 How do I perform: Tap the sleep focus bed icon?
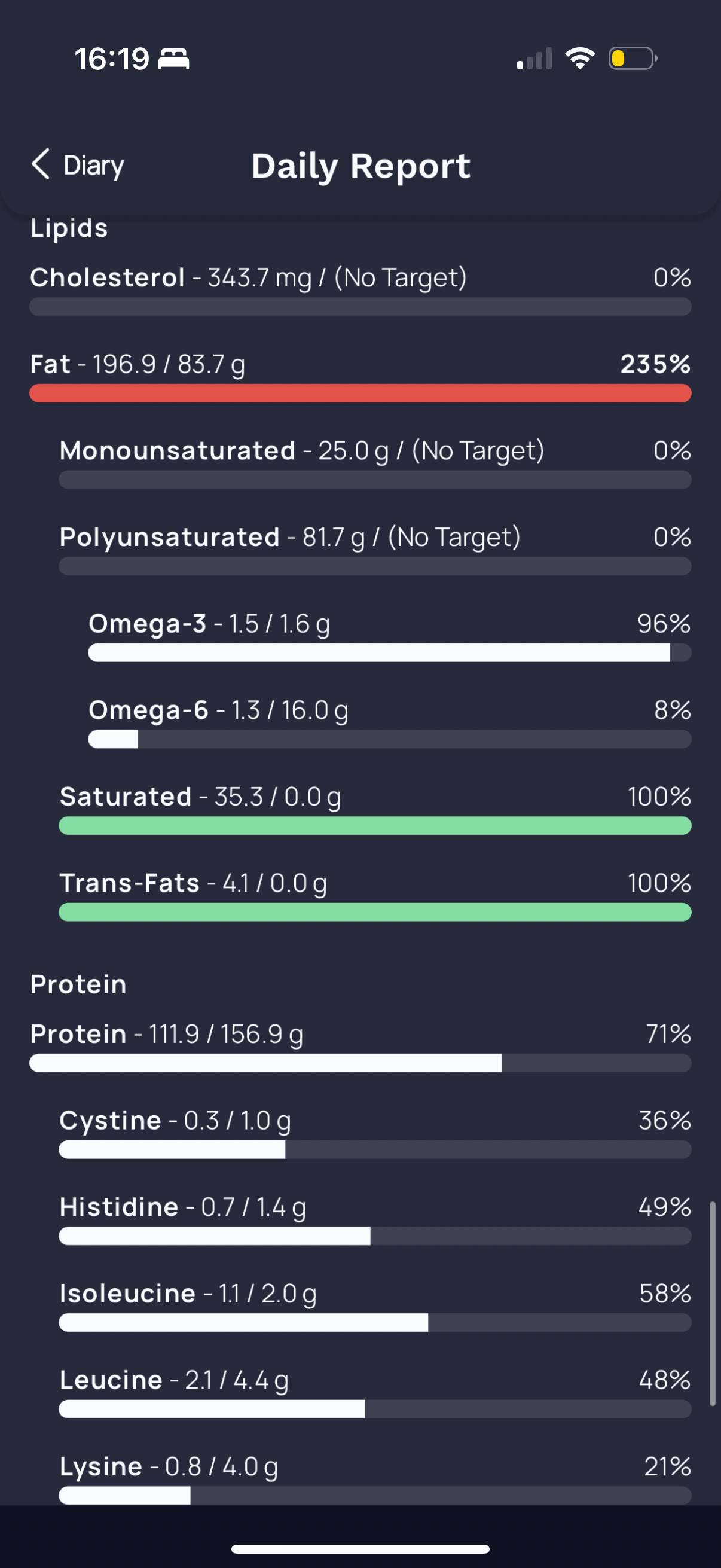point(174,59)
